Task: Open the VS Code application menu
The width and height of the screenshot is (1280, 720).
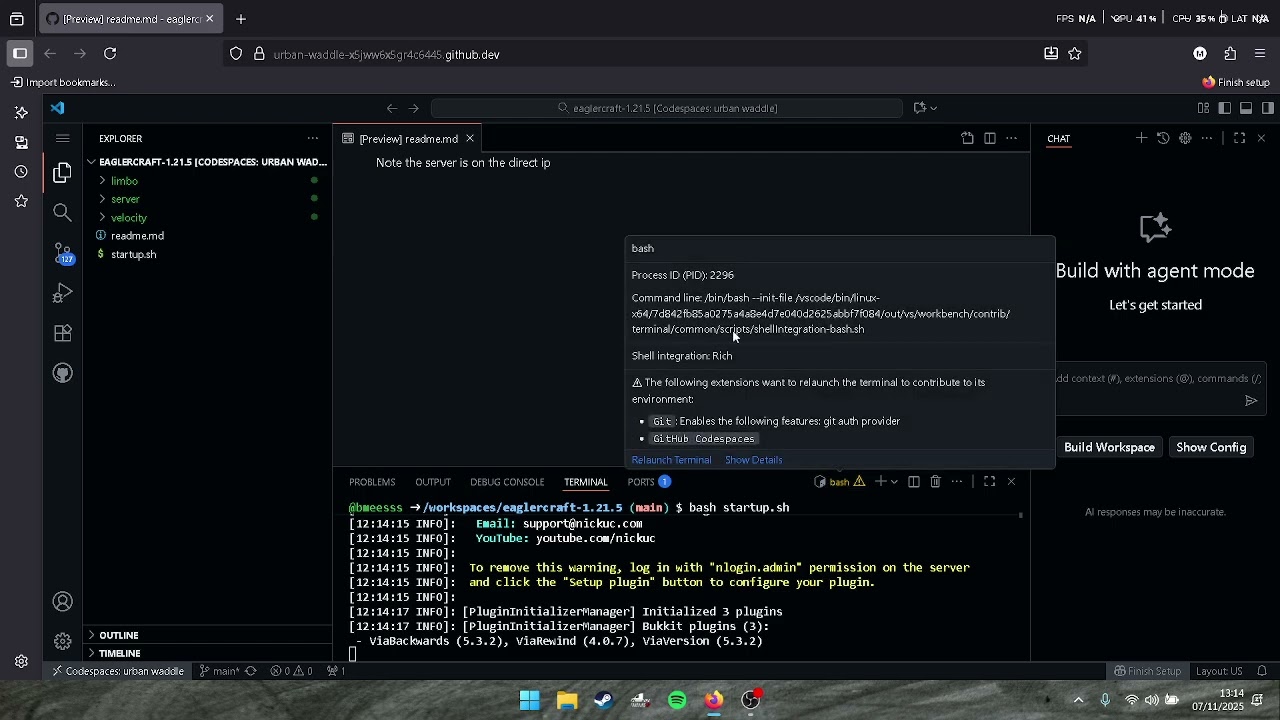Action: [62, 138]
